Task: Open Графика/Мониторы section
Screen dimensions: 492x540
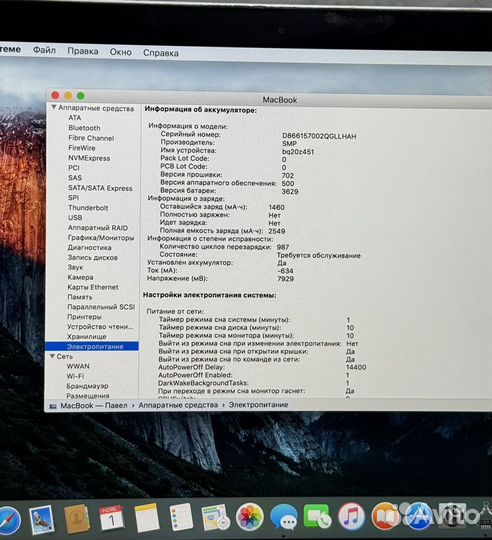Action: tap(101, 238)
